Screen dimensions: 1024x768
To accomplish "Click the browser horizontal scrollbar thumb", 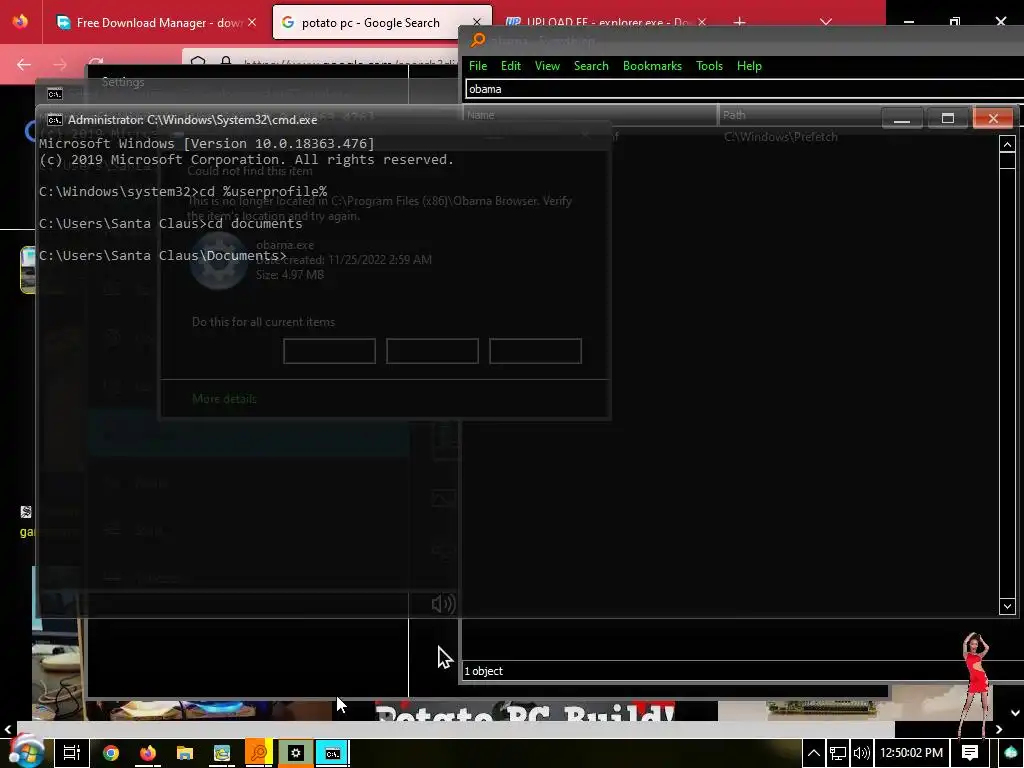I will 455,729.
